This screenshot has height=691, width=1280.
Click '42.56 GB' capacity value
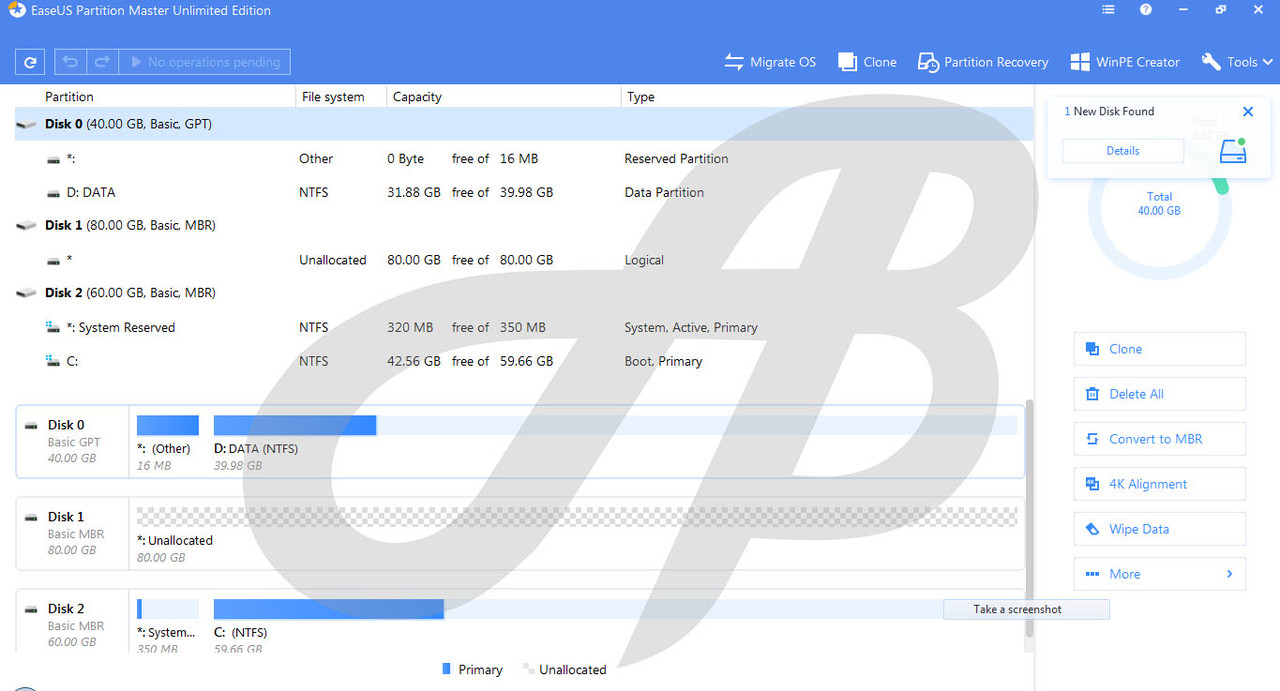pos(414,361)
